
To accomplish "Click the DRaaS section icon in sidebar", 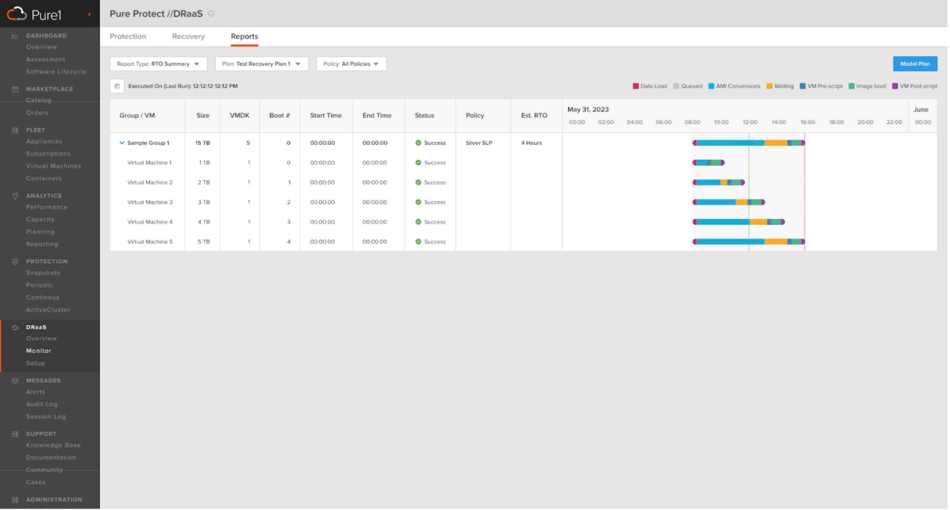I will tap(15, 327).
